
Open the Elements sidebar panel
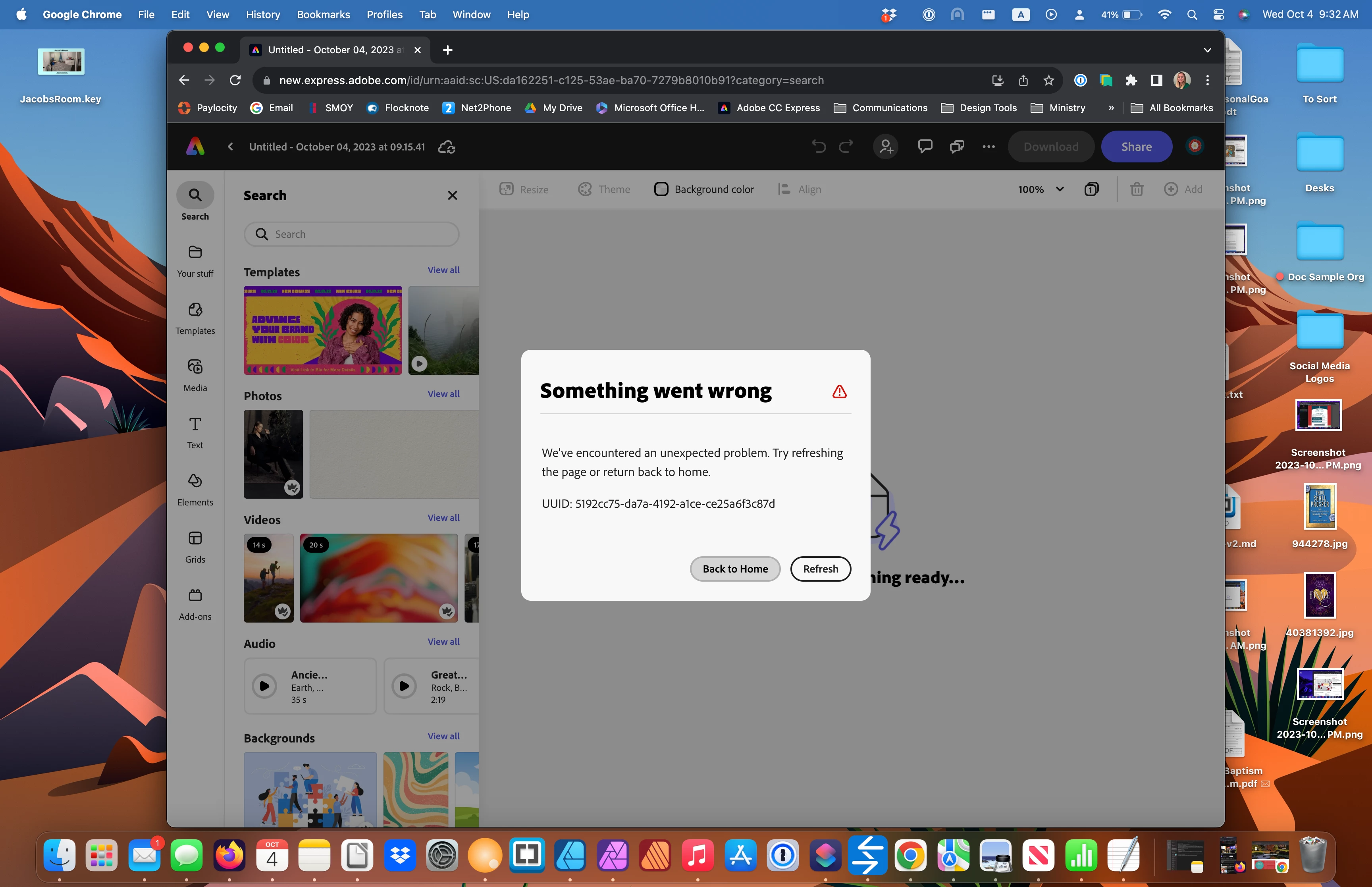coord(195,490)
